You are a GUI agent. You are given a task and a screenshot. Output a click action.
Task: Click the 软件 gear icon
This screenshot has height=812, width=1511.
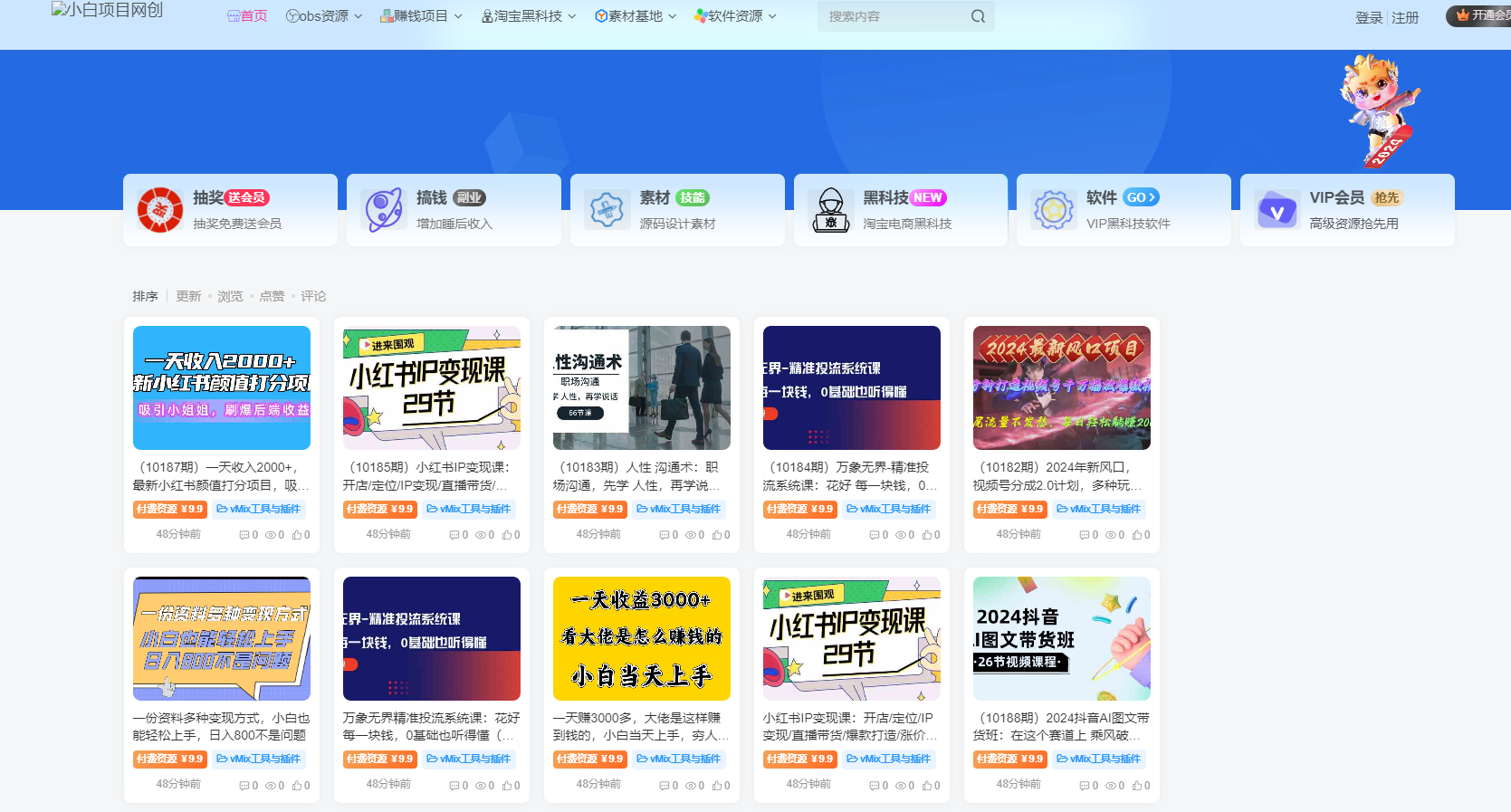[x=1054, y=210]
